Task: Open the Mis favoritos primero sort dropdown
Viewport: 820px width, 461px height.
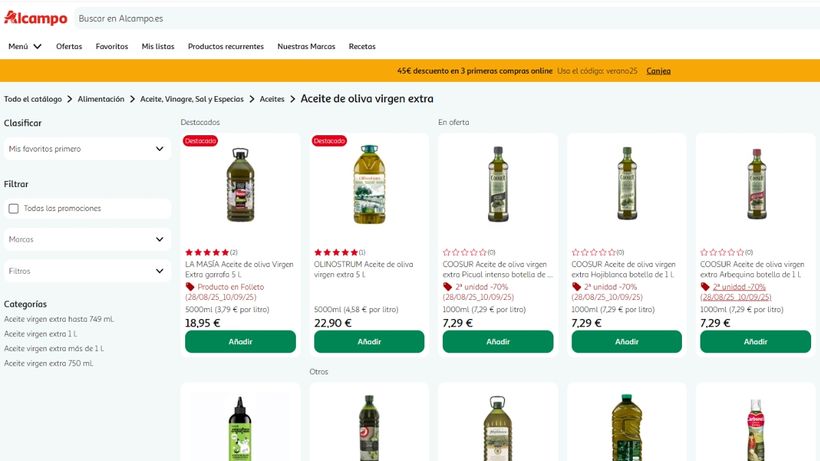Action: click(x=86, y=149)
